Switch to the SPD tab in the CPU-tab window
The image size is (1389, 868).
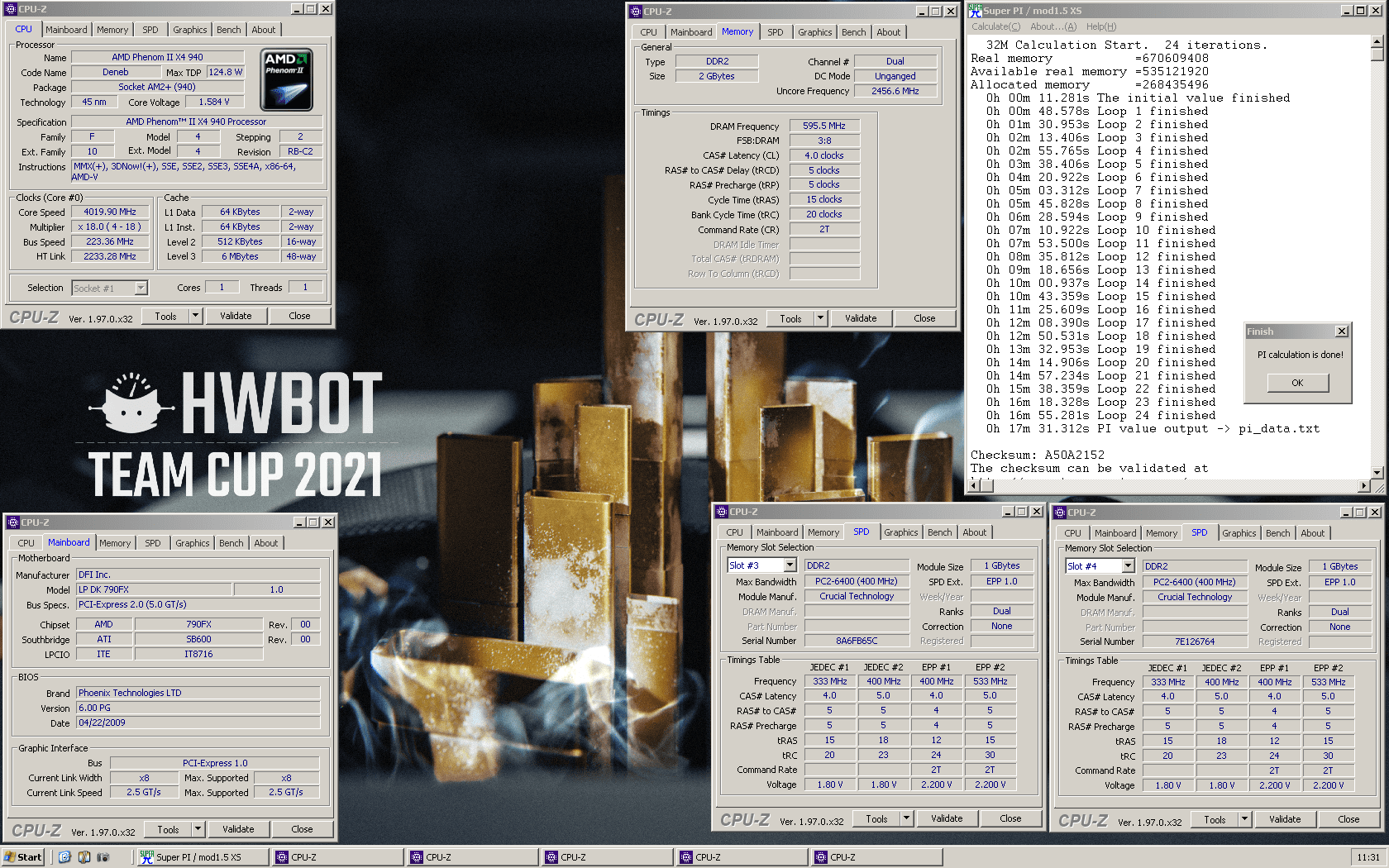point(150,30)
